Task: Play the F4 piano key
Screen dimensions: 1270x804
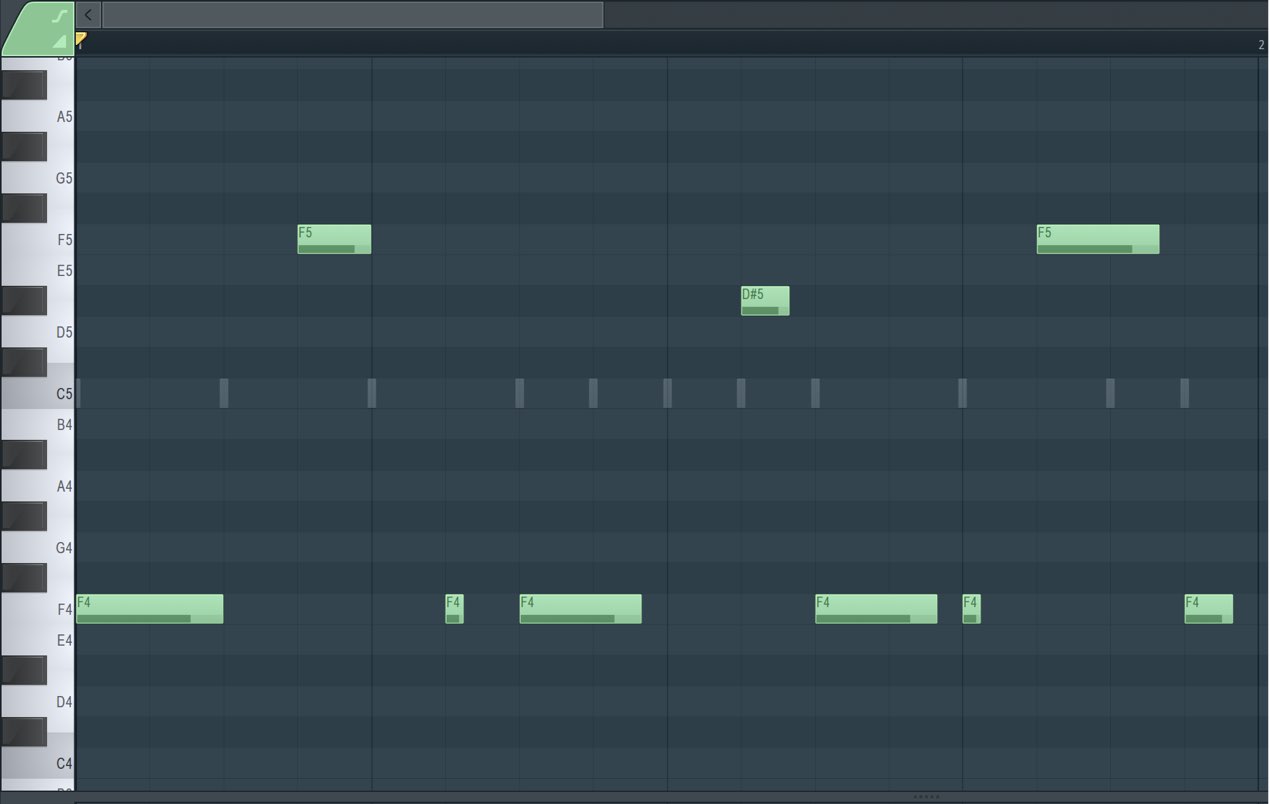Action: click(x=60, y=609)
